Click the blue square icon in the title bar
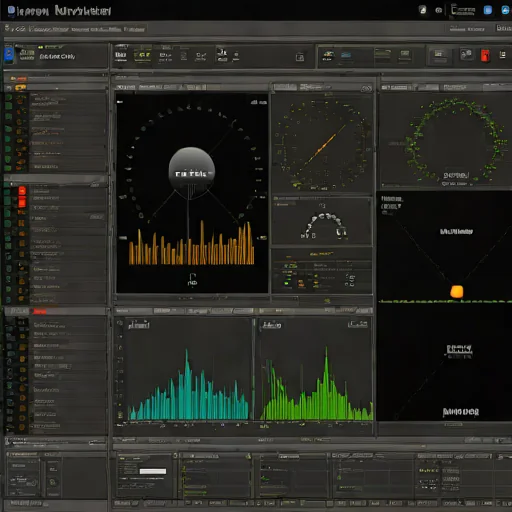 coord(488,10)
